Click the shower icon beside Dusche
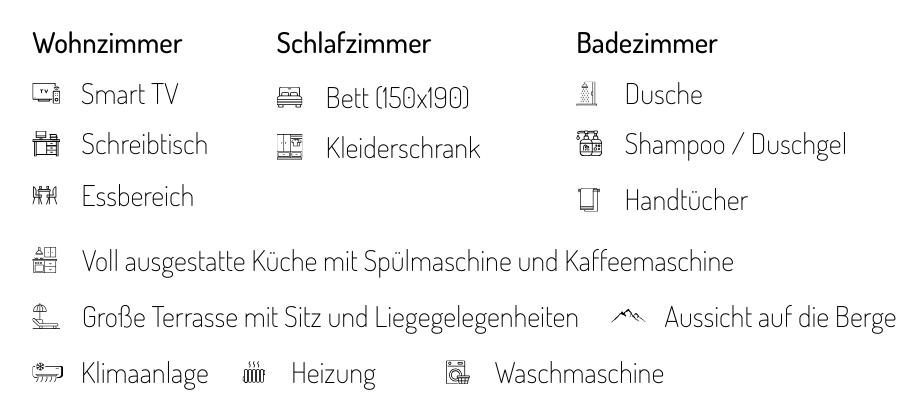The width and height of the screenshot is (921, 416). tap(590, 96)
